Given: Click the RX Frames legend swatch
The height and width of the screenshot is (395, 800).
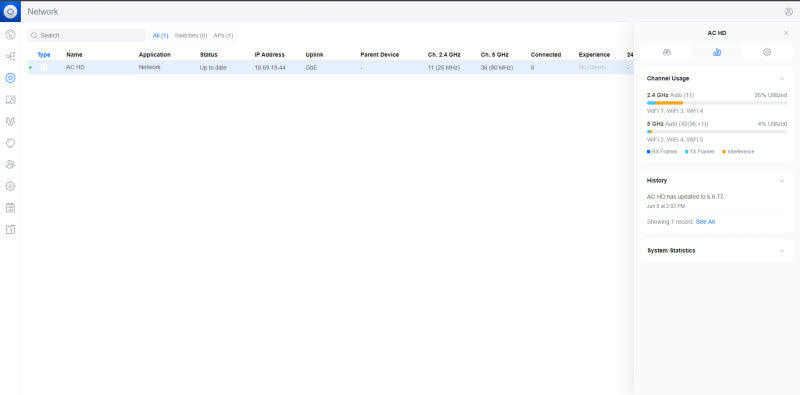Looking at the screenshot, I should [648, 152].
